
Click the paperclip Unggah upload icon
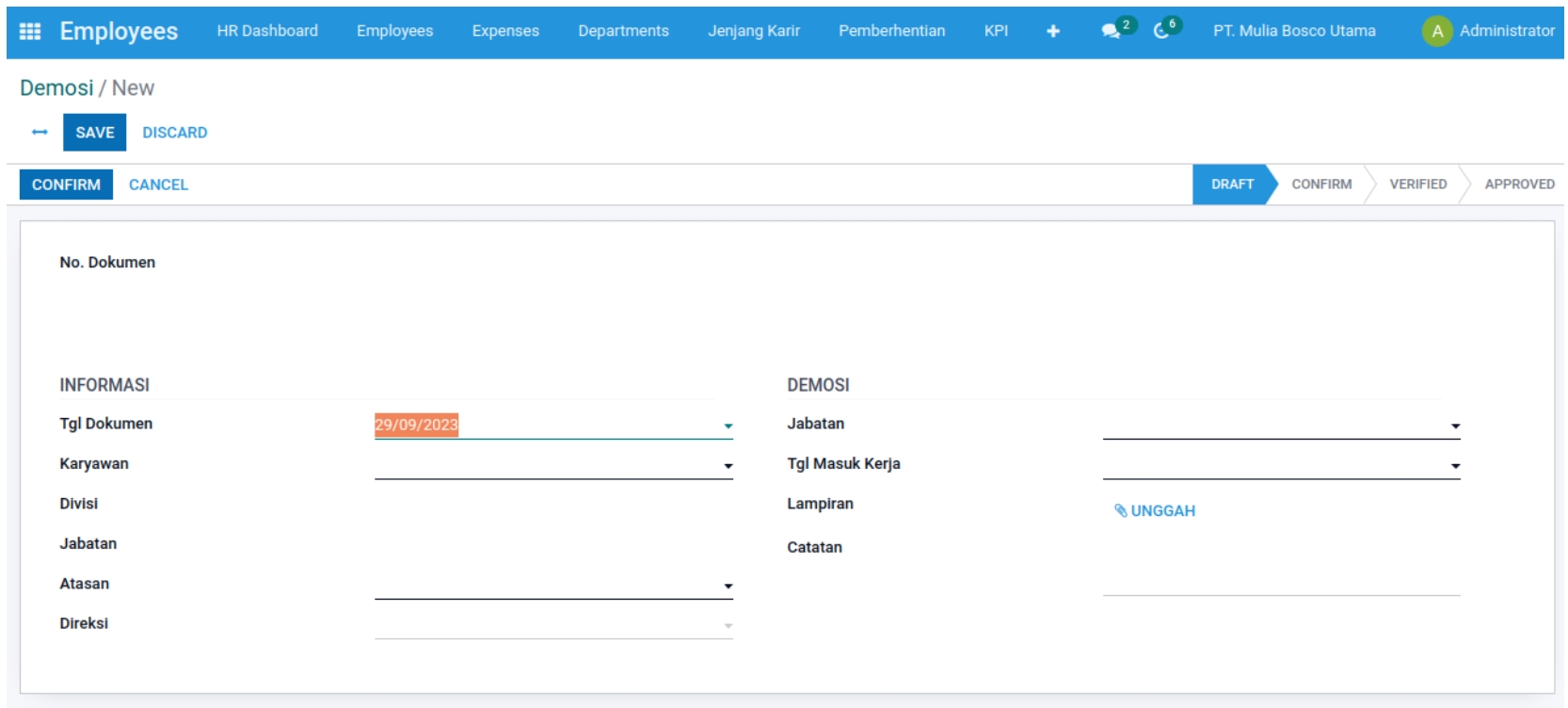pyautogui.click(x=1121, y=510)
